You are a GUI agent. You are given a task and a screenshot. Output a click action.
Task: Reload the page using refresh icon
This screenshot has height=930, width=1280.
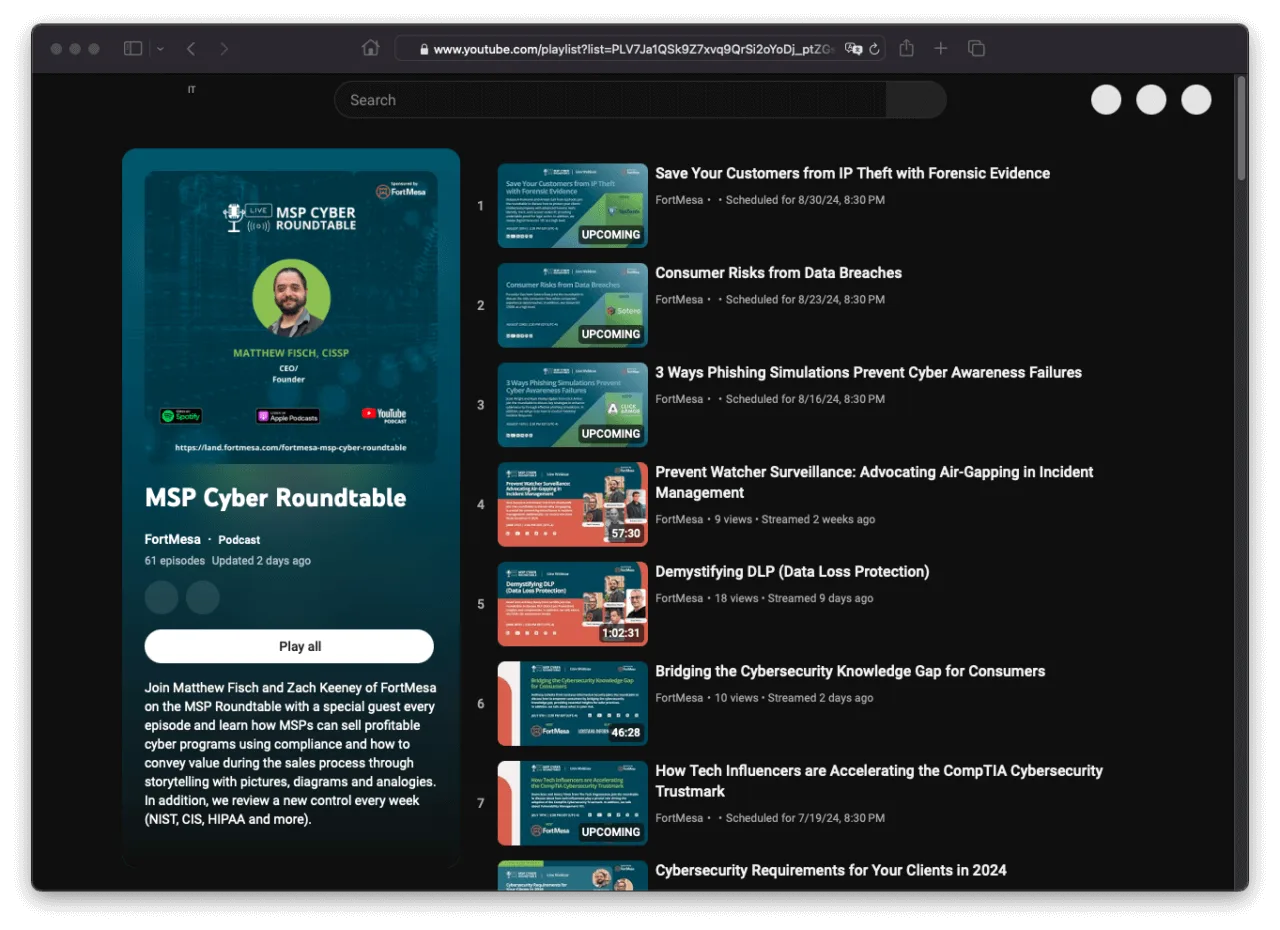tap(874, 48)
